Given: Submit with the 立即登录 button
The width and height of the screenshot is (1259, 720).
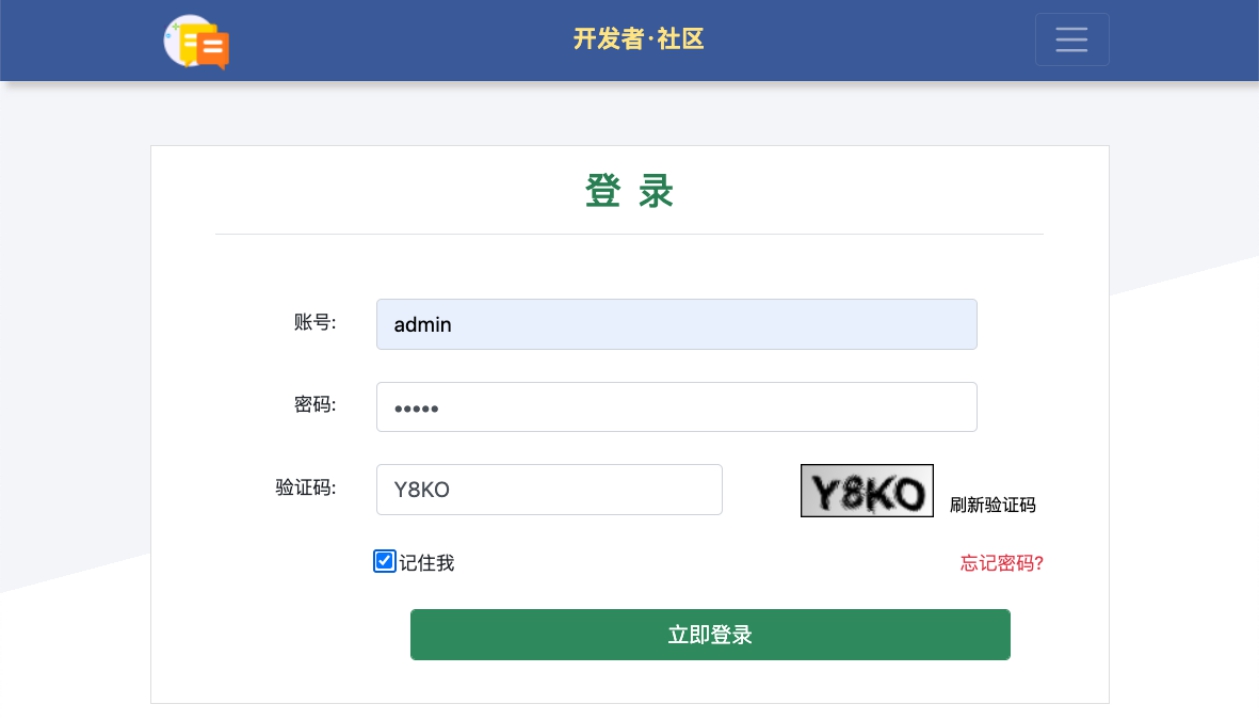Looking at the screenshot, I should point(710,635).
